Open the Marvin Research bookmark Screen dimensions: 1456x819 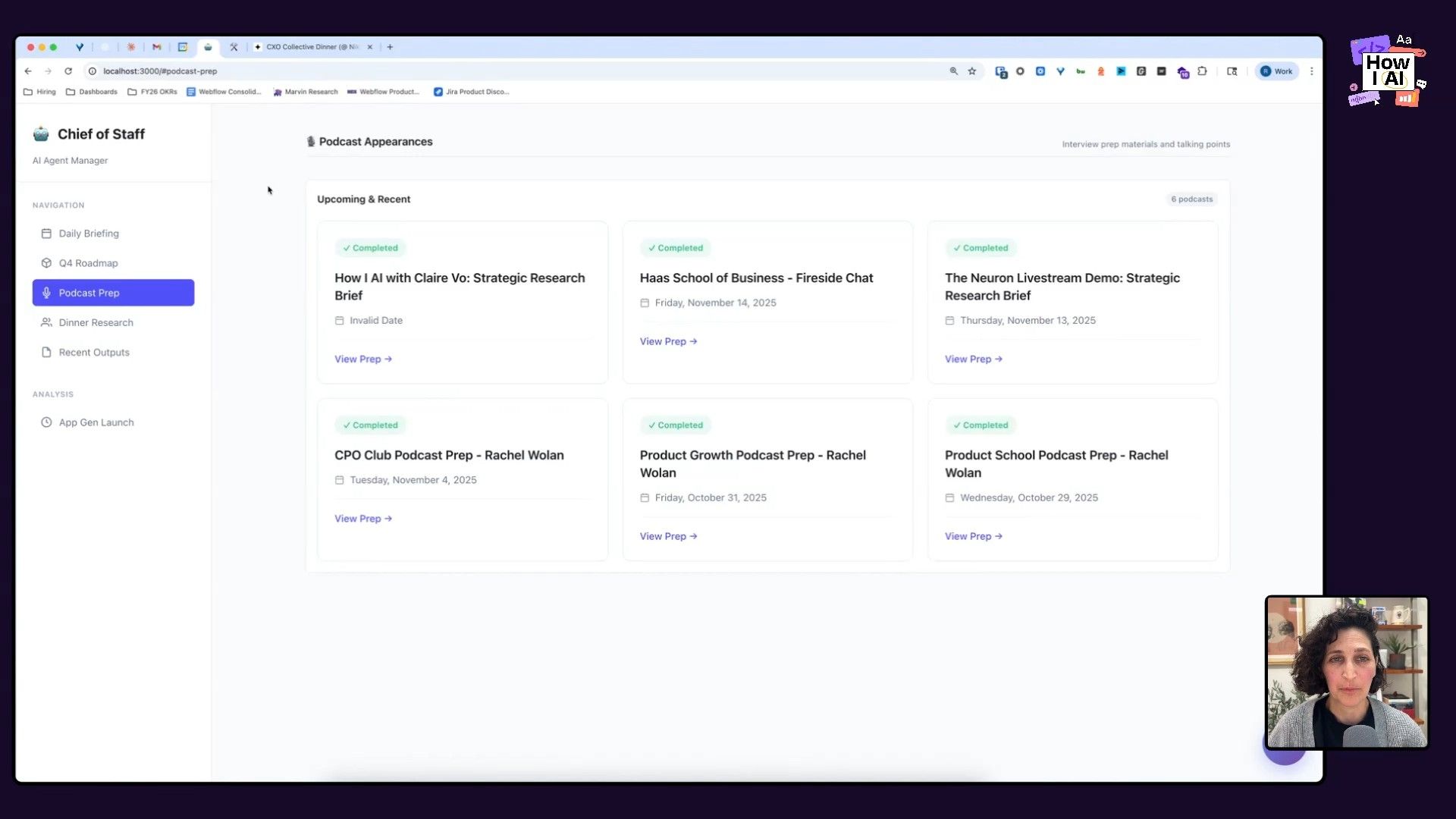[306, 92]
